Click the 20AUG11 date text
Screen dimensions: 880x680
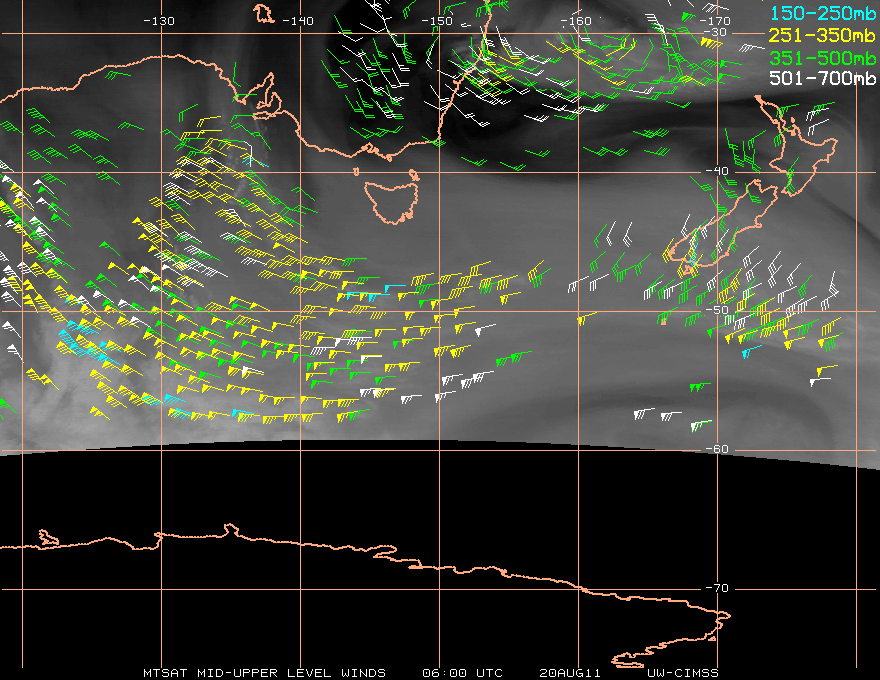567,672
